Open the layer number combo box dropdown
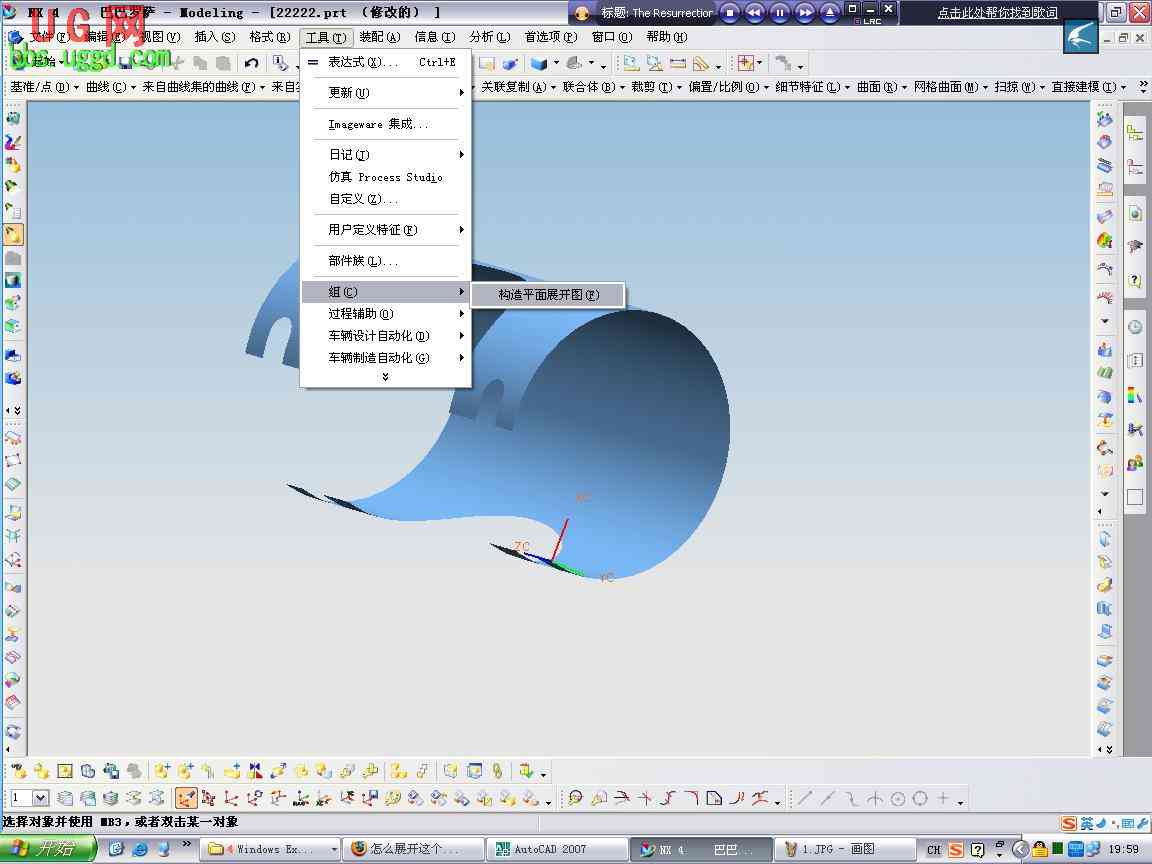This screenshot has width=1152, height=864. 40,797
